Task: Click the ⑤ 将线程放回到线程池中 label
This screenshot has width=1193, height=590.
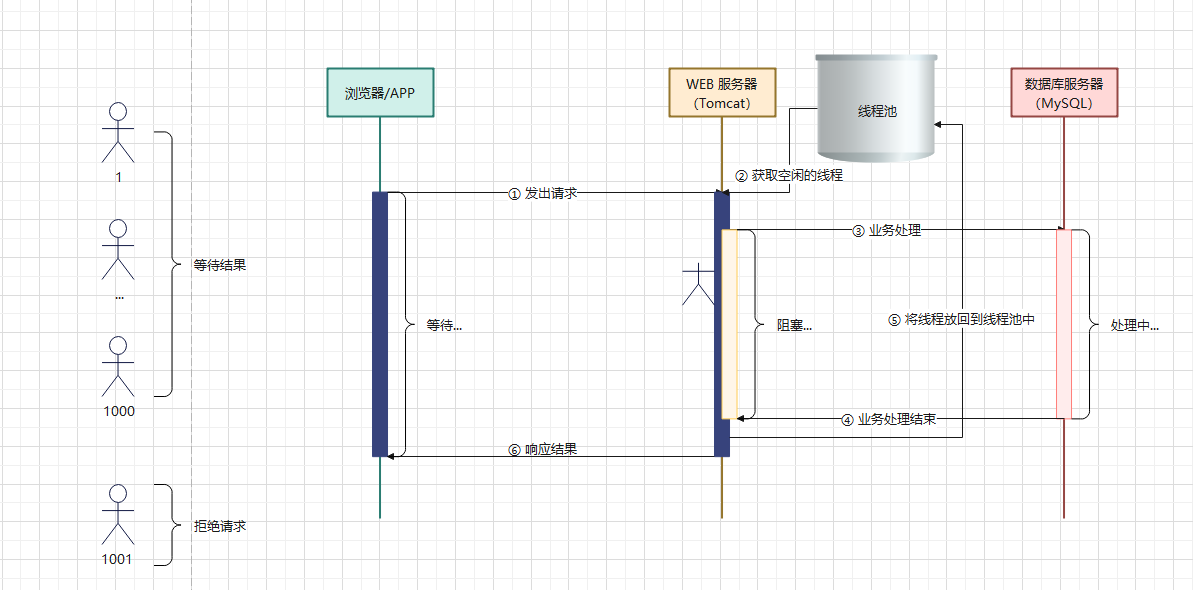Action: point(961,320)
